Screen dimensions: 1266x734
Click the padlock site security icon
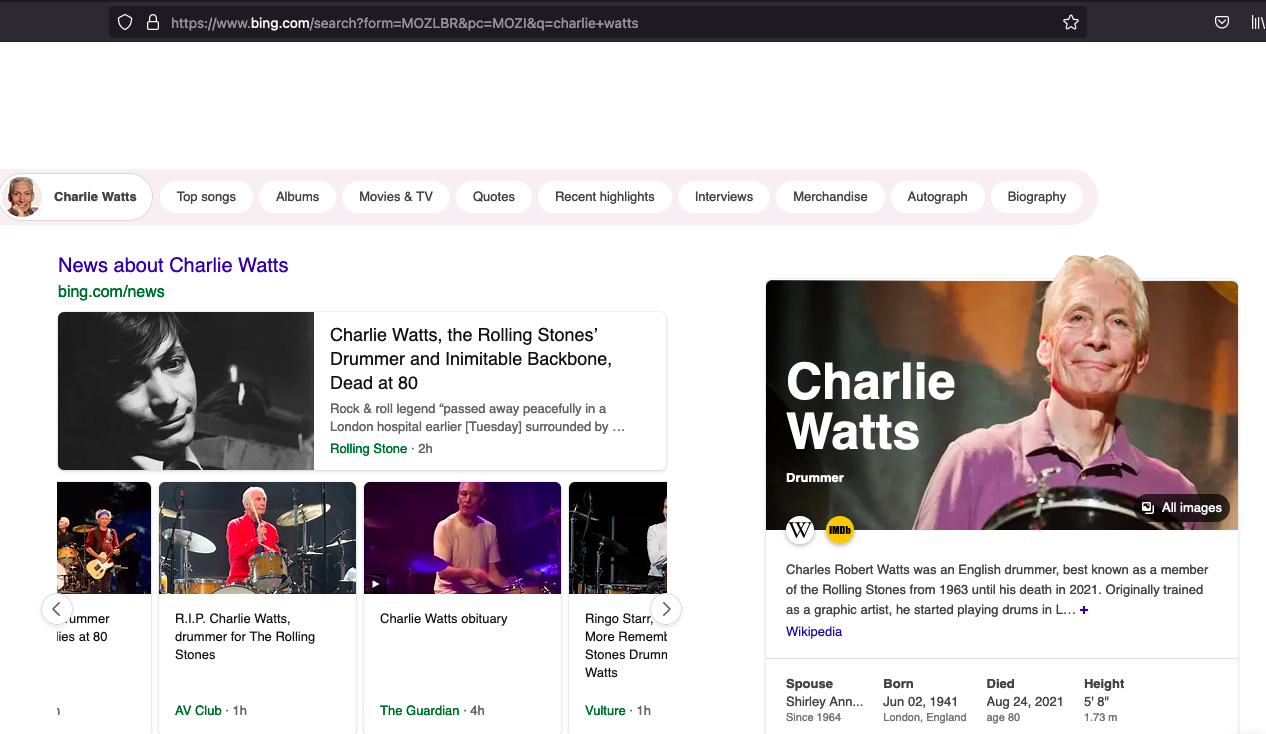coord(153,22)
